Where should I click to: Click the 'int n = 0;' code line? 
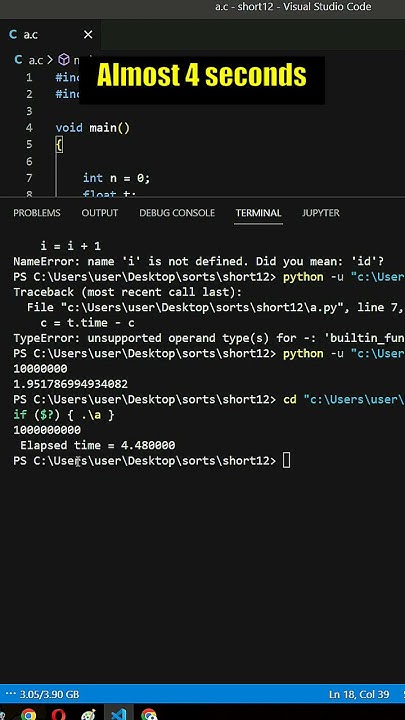[117, 178]
